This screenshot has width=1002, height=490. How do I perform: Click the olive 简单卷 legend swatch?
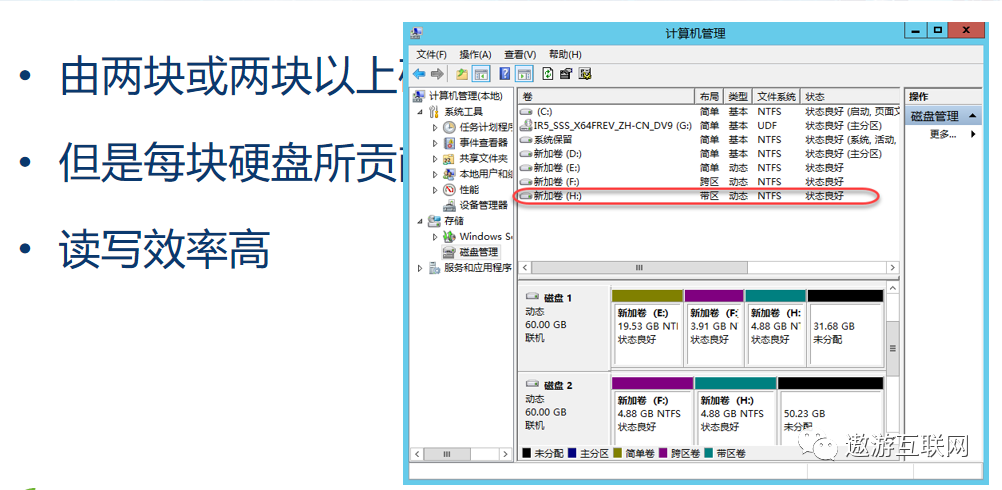click(617, 453)
